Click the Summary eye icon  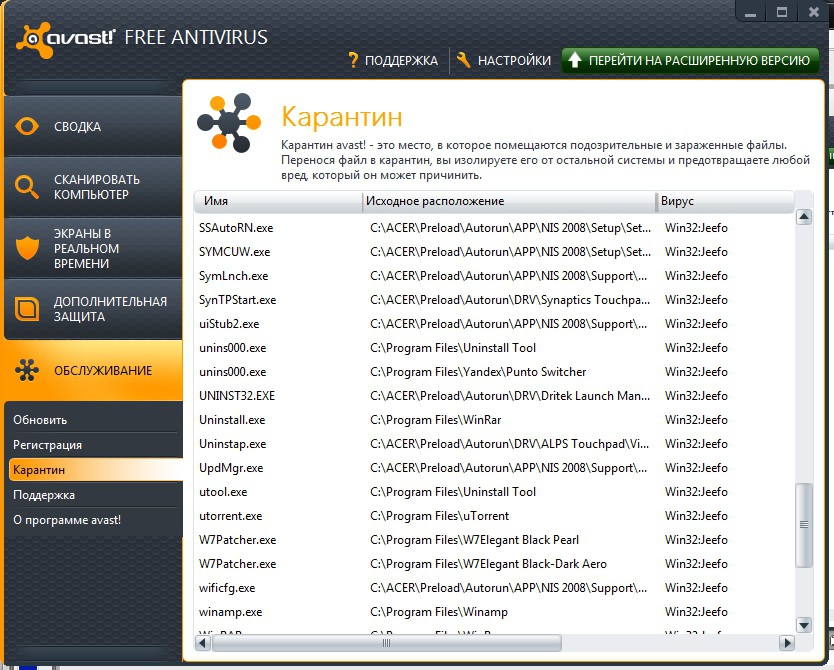pyautogui.click(x=27, y=126)
